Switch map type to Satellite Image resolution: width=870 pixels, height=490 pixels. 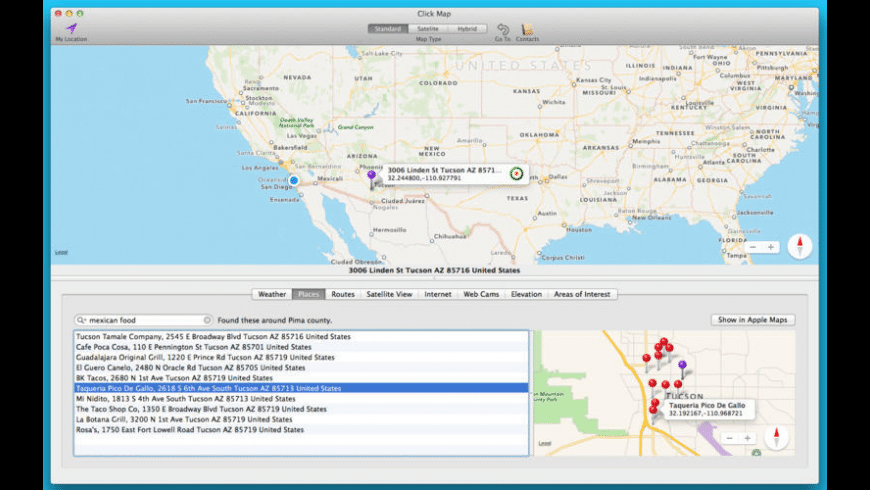(x=428, y=28)
